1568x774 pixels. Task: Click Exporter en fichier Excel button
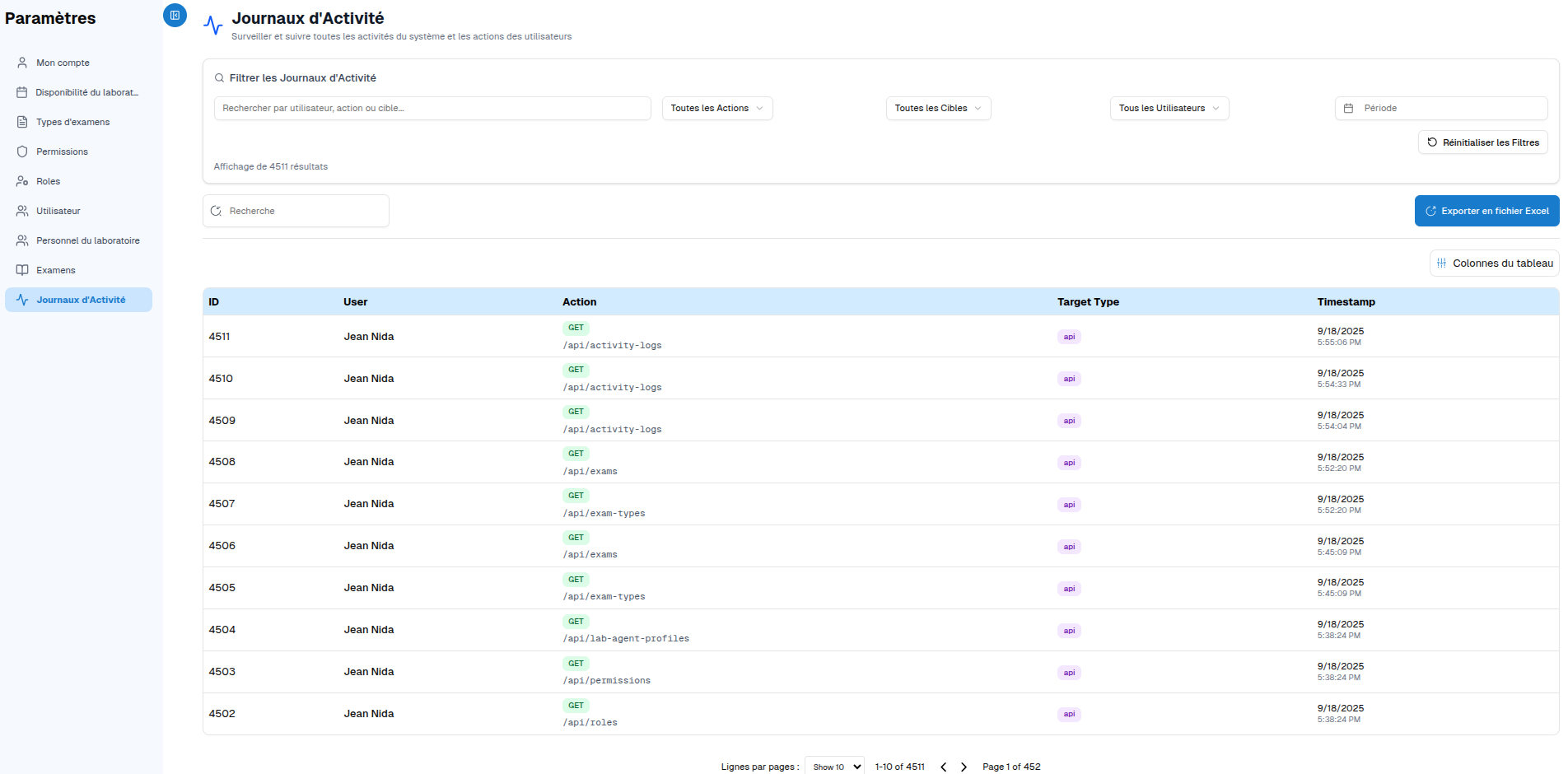click(x=1486, y=211)
